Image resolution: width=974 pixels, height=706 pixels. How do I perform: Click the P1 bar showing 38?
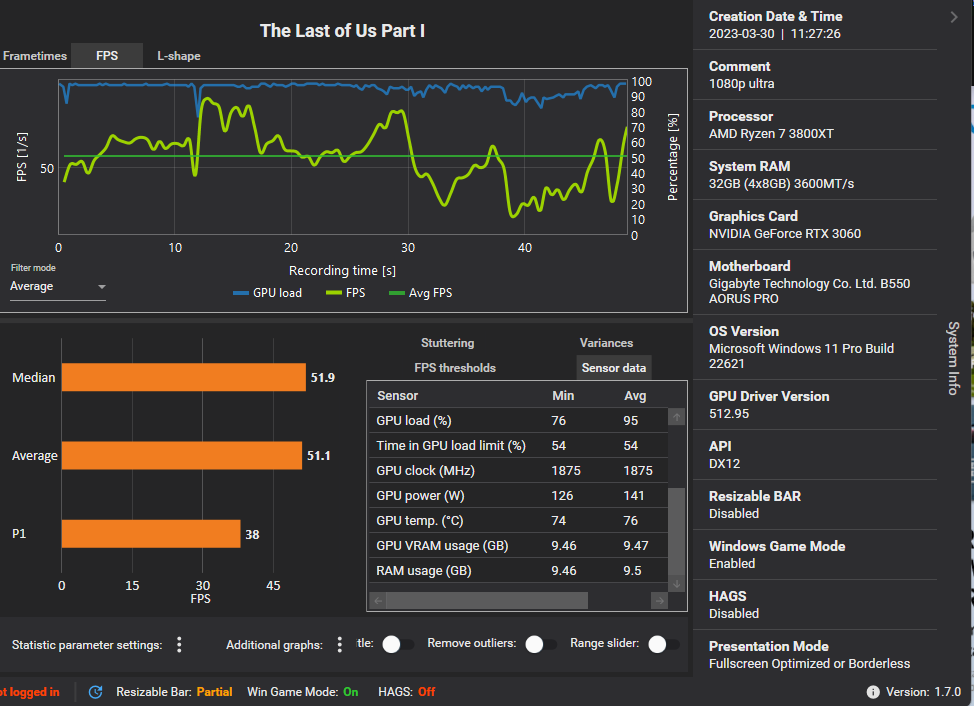(151, 533)
